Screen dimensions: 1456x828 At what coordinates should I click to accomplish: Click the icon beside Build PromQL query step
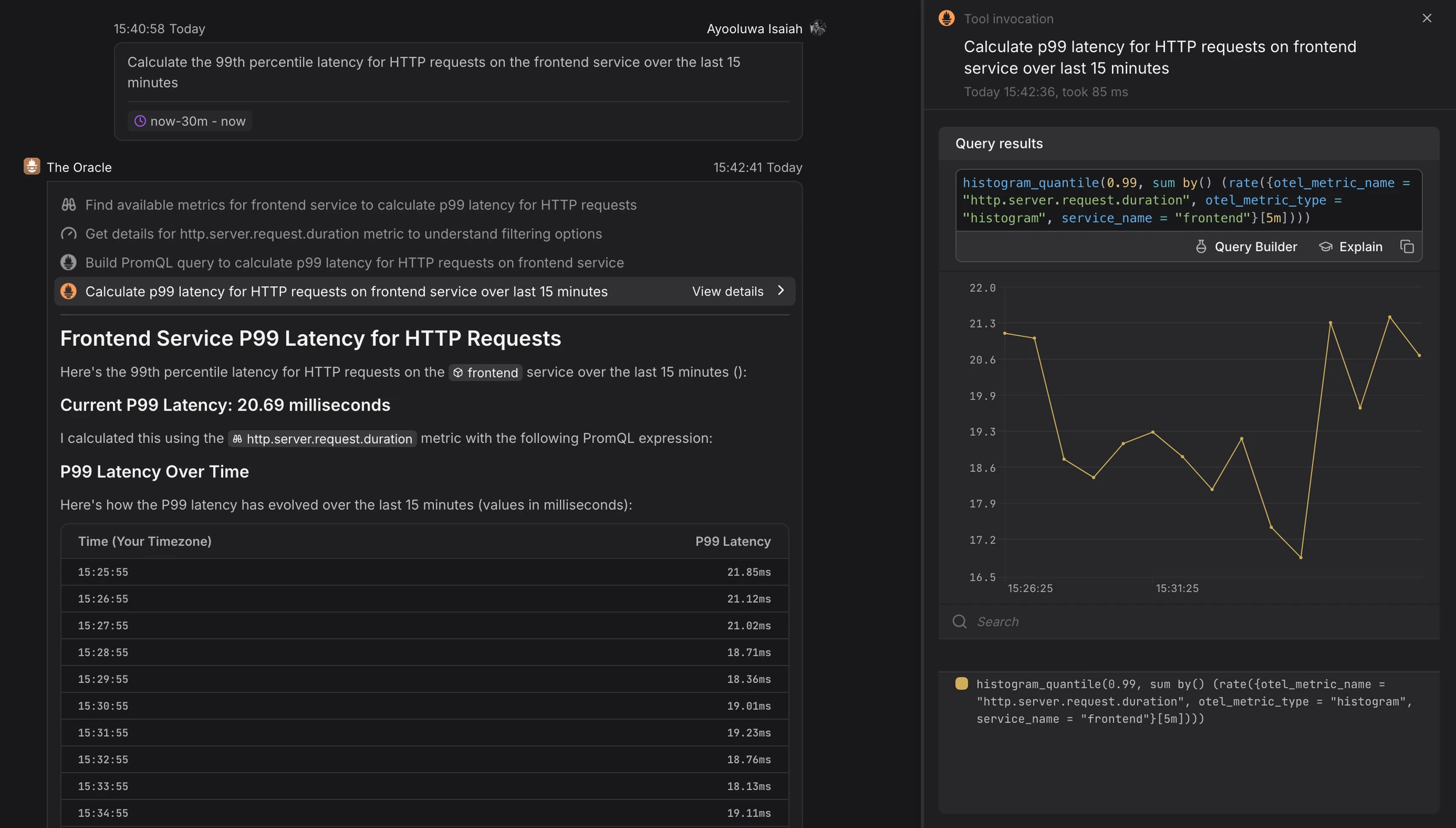69,262
